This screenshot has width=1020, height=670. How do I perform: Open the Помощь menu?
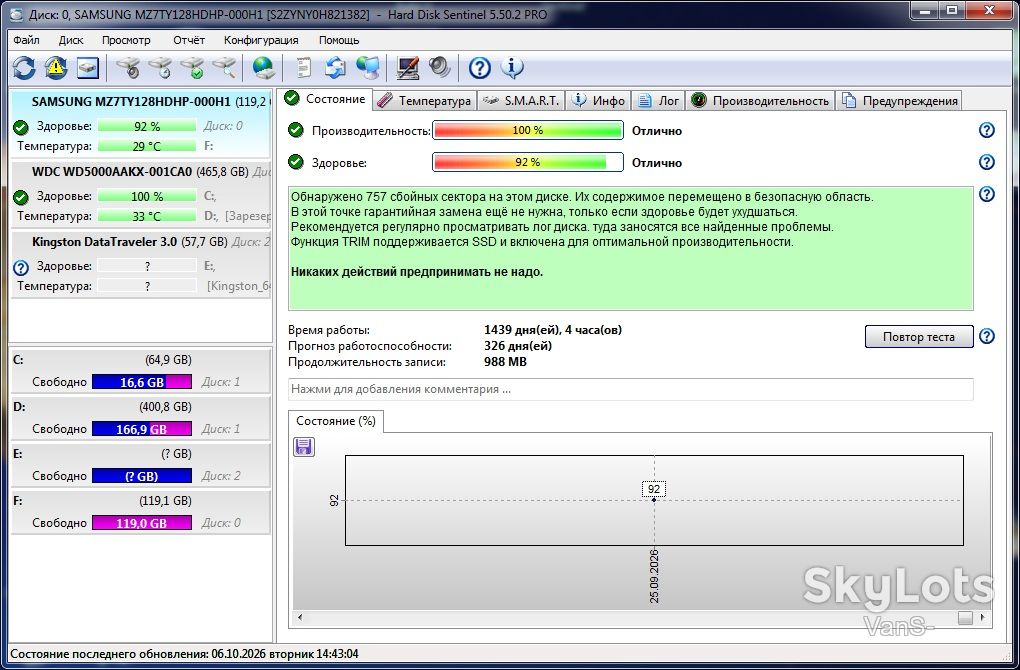click(339, 40)
